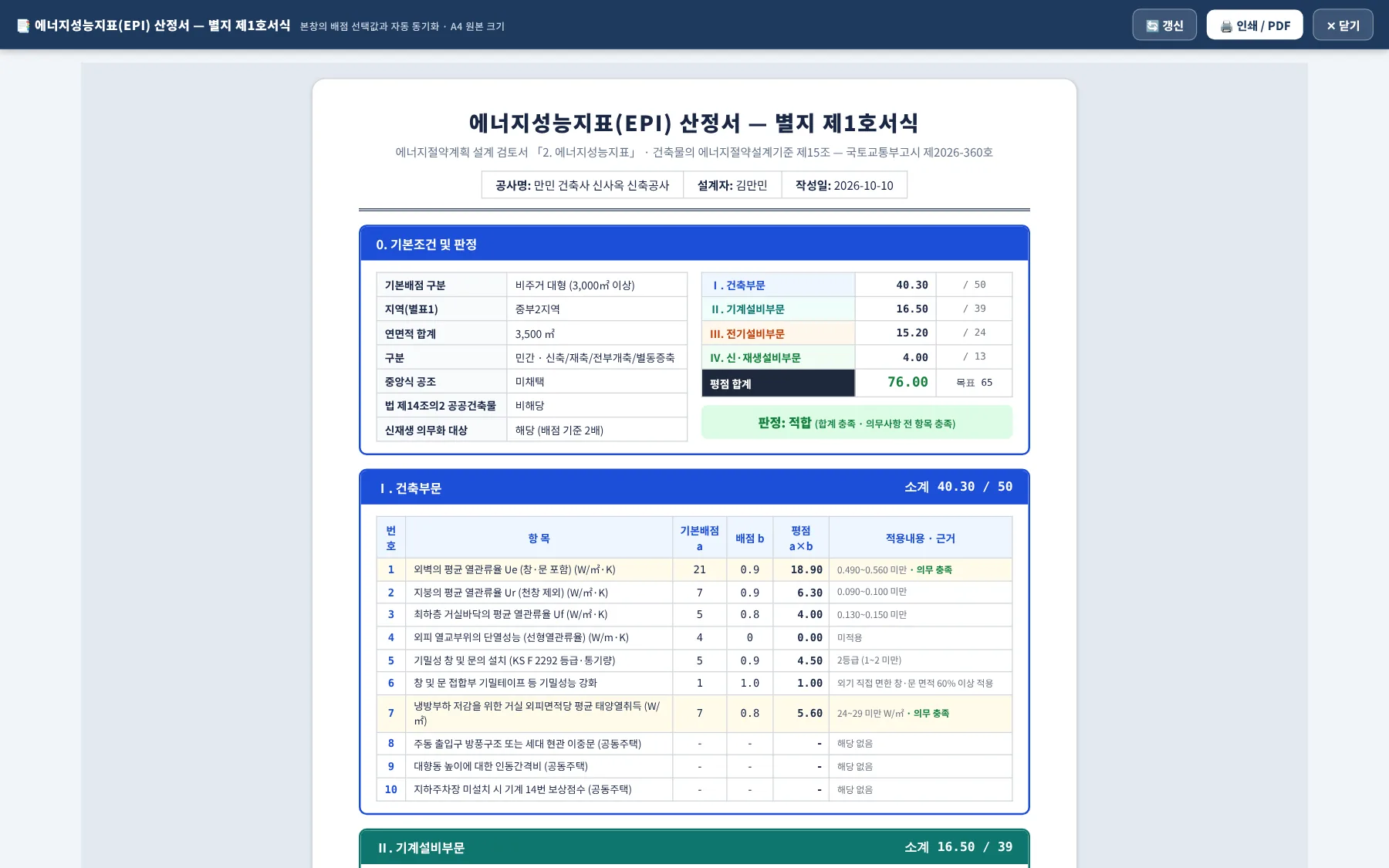Click the 배점 b column header
Image resolution: width=1389 pixels, height=868 pixels.
[x=749, y=538]
